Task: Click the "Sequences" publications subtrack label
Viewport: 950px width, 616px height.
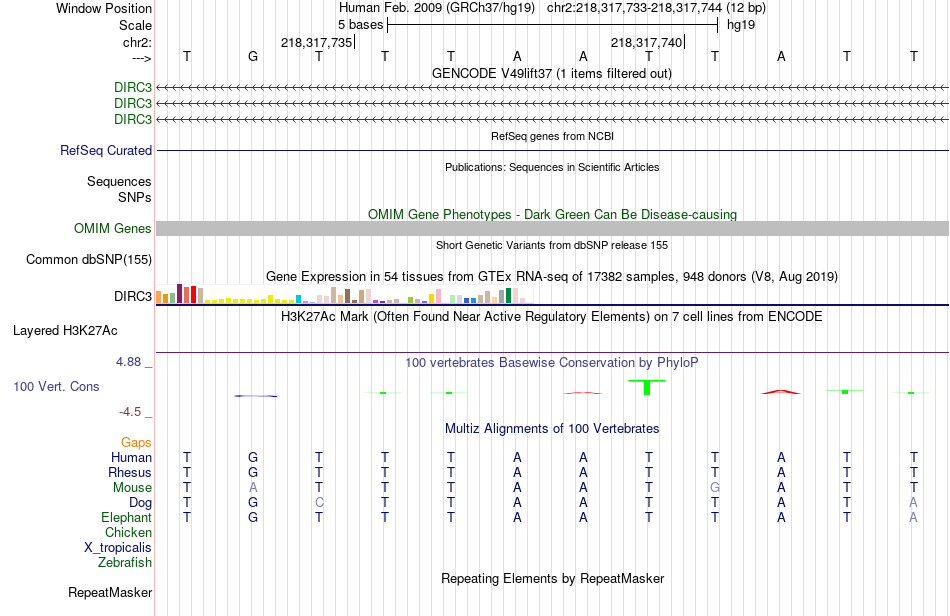Action: pos(119,182)
